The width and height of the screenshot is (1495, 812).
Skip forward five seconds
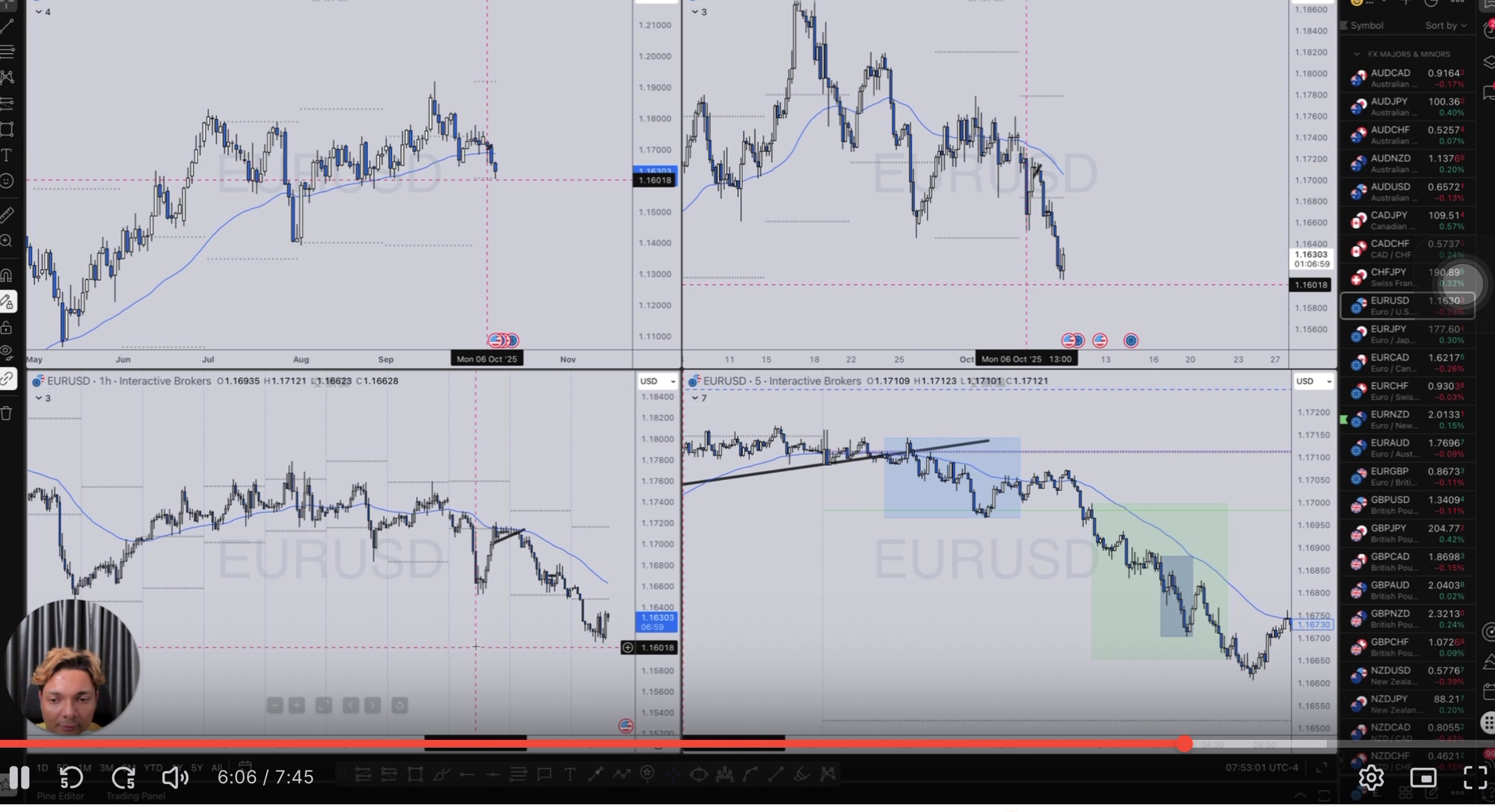[123, 777]
